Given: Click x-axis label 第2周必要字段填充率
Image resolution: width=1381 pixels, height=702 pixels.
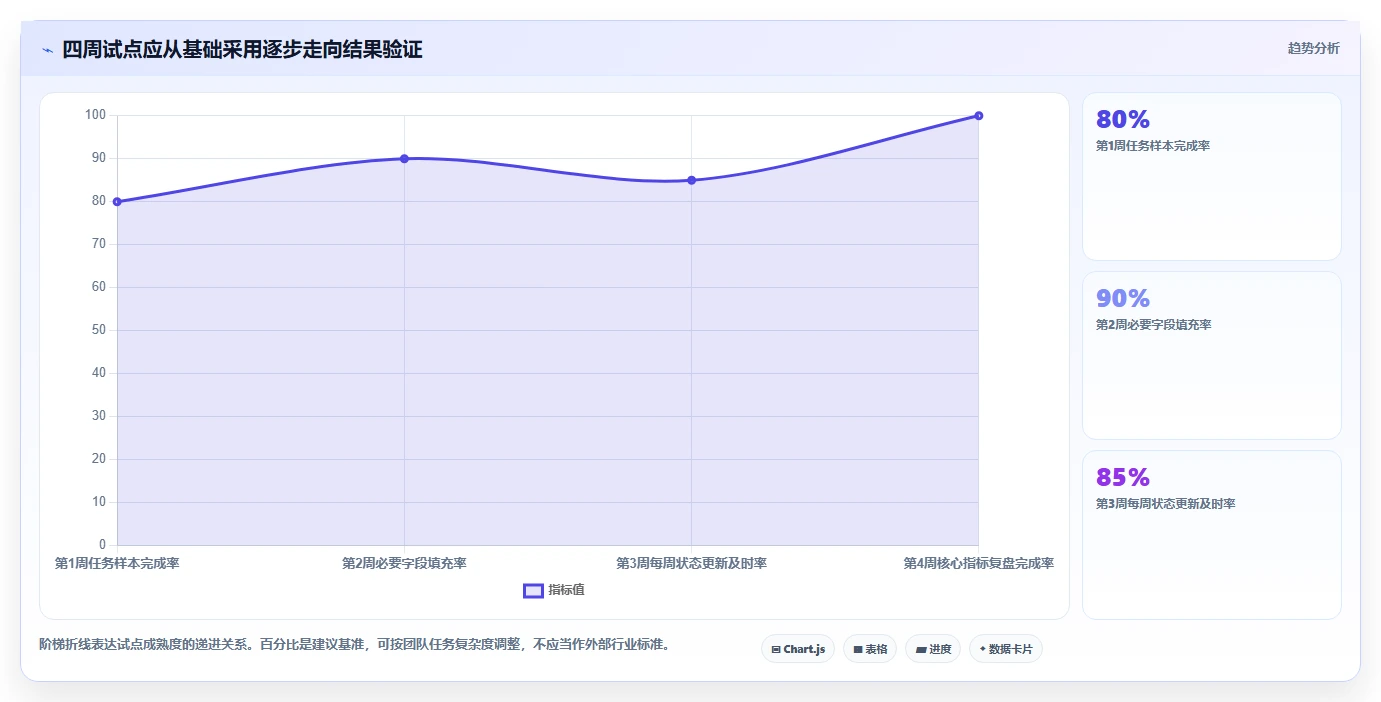Looking at the screenshot, I should click(x=404, y=564).
